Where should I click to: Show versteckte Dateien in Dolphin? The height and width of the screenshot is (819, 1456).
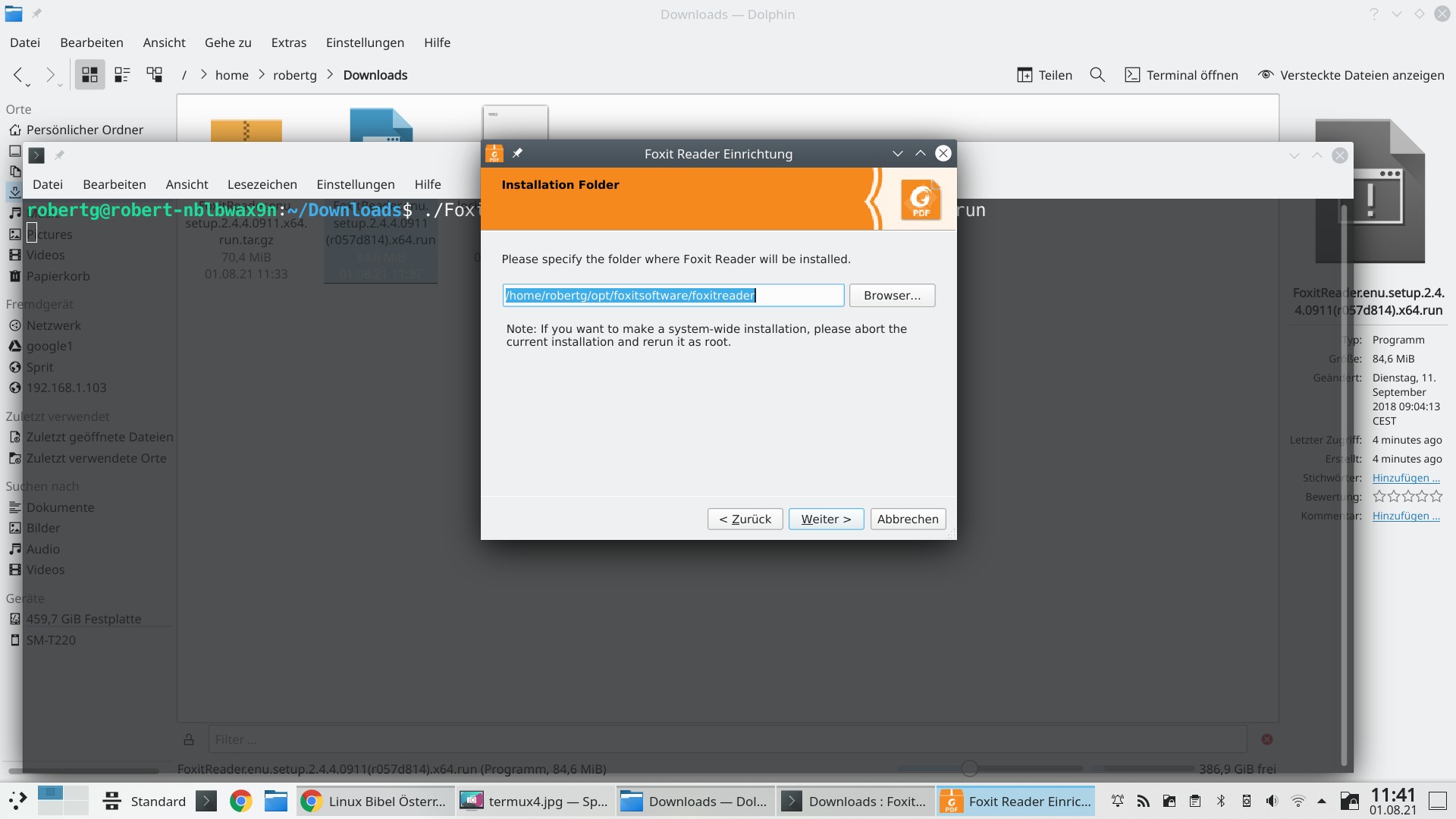1351,74
